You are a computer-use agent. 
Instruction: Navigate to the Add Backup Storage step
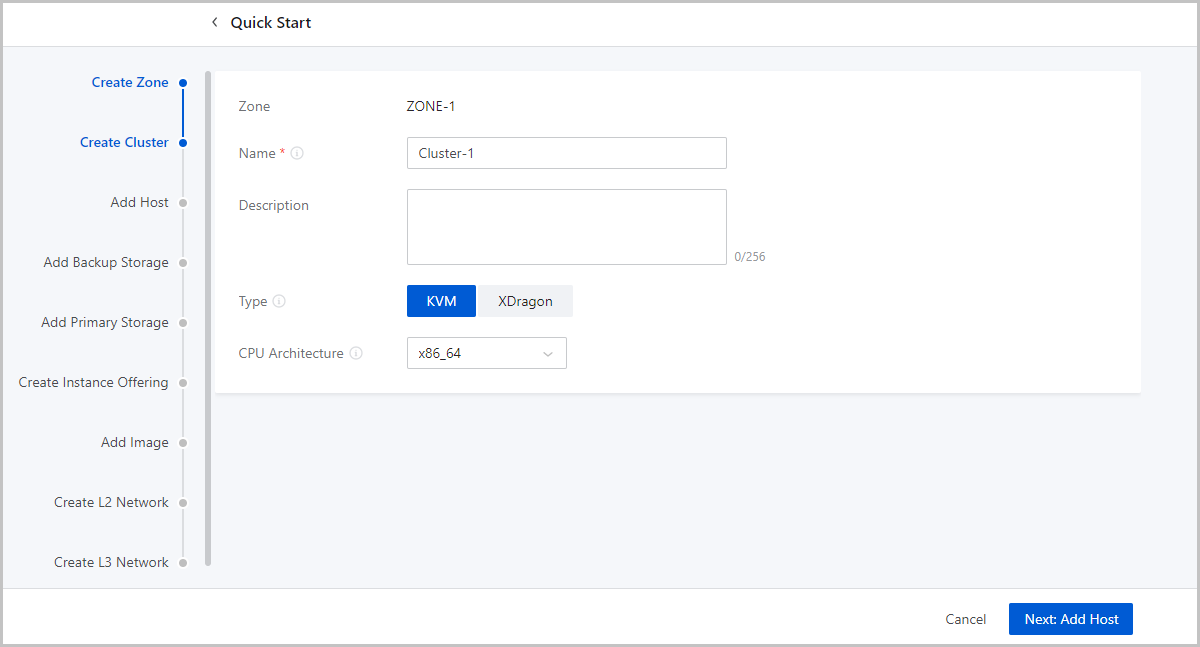(183, 262)
